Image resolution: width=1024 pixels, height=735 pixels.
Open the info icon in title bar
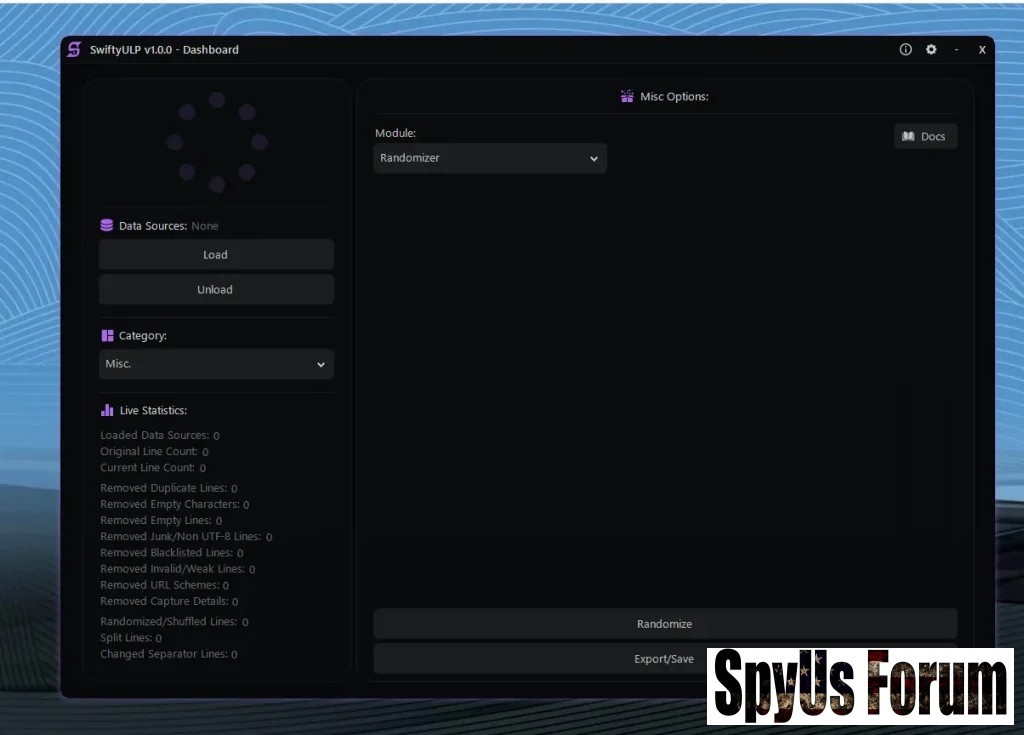tap(906, 50)
